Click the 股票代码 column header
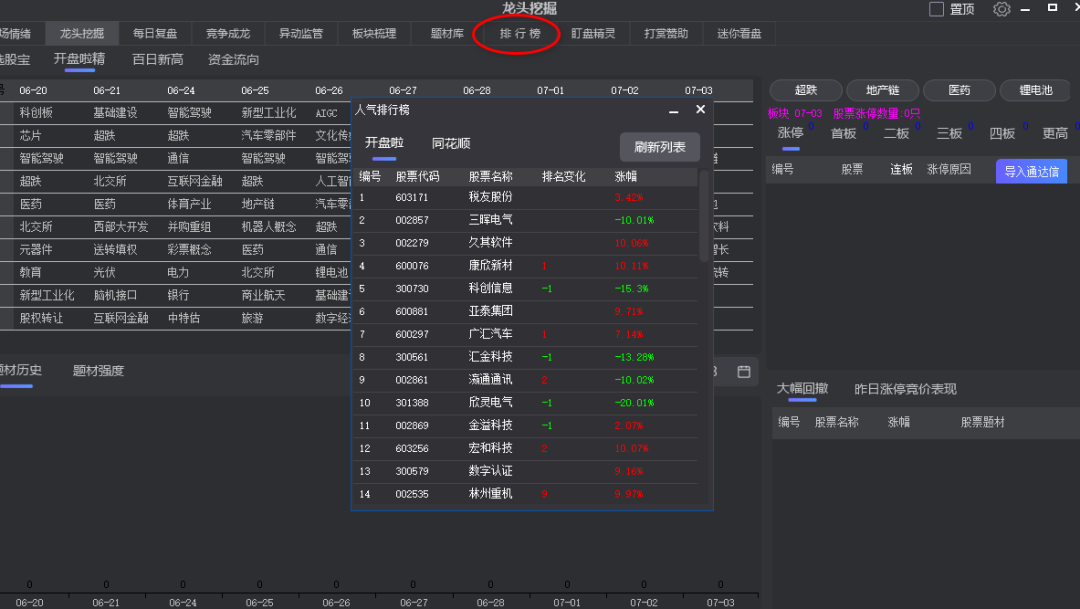The image size is (1080, 609). (x=417, y=176)
